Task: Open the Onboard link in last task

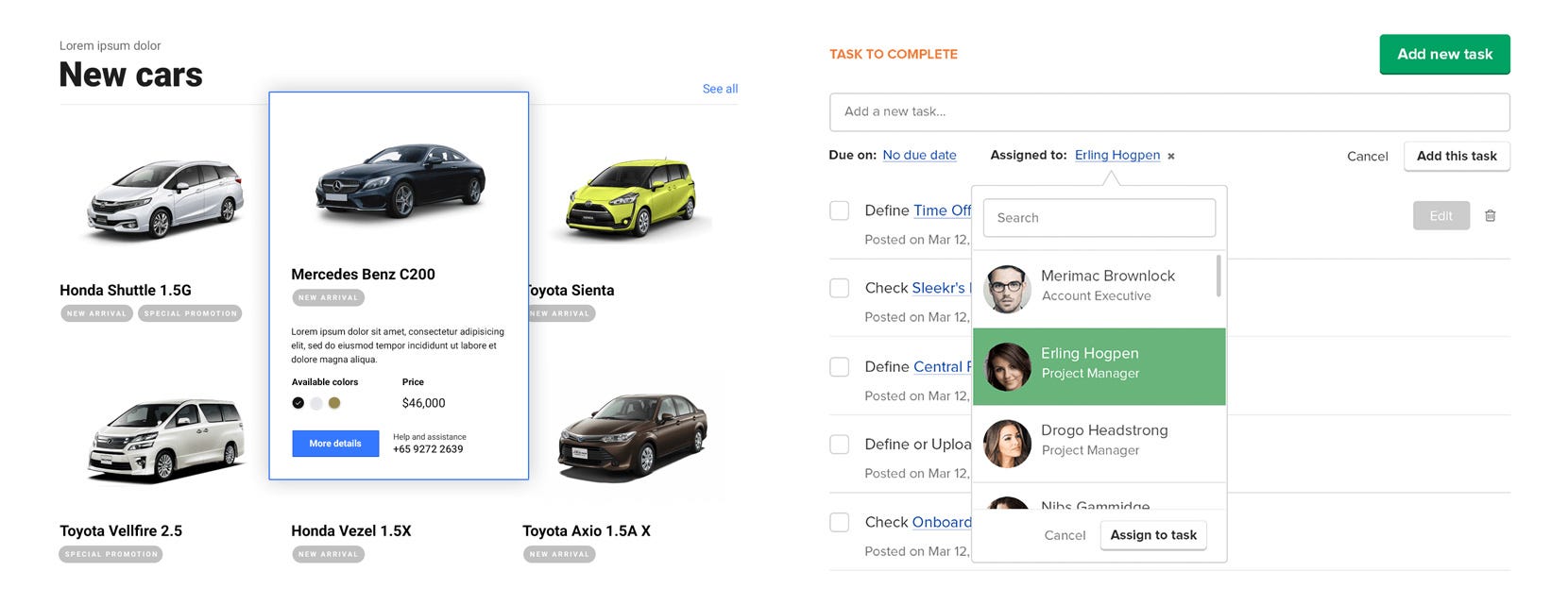Action: point(942,522)
